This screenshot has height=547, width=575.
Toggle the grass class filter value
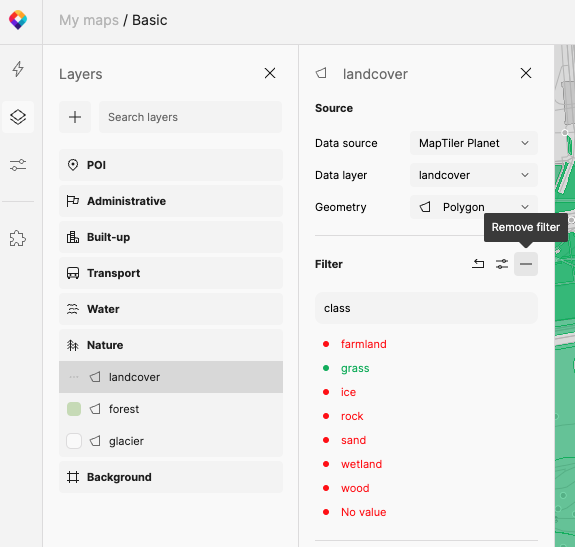coord(355,368)
